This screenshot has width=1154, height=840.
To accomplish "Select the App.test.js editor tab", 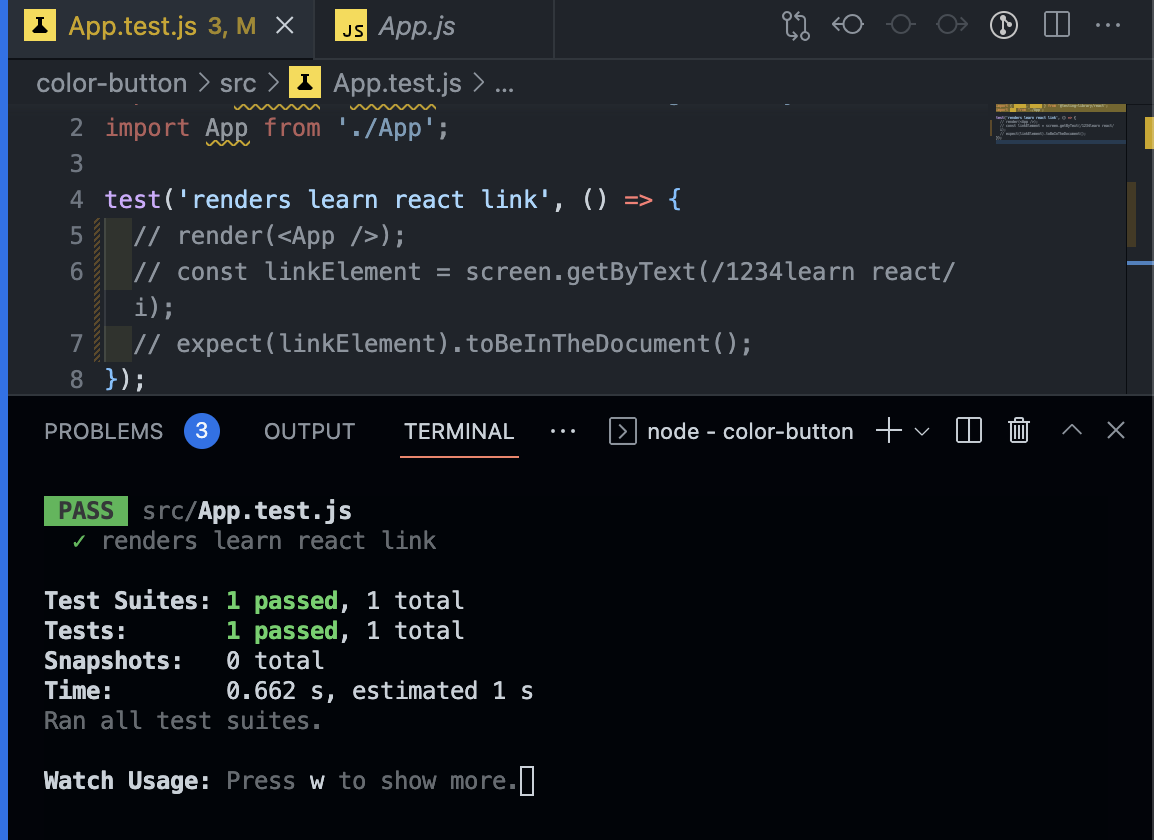I will pyautogui.click(x=161, y=28).
